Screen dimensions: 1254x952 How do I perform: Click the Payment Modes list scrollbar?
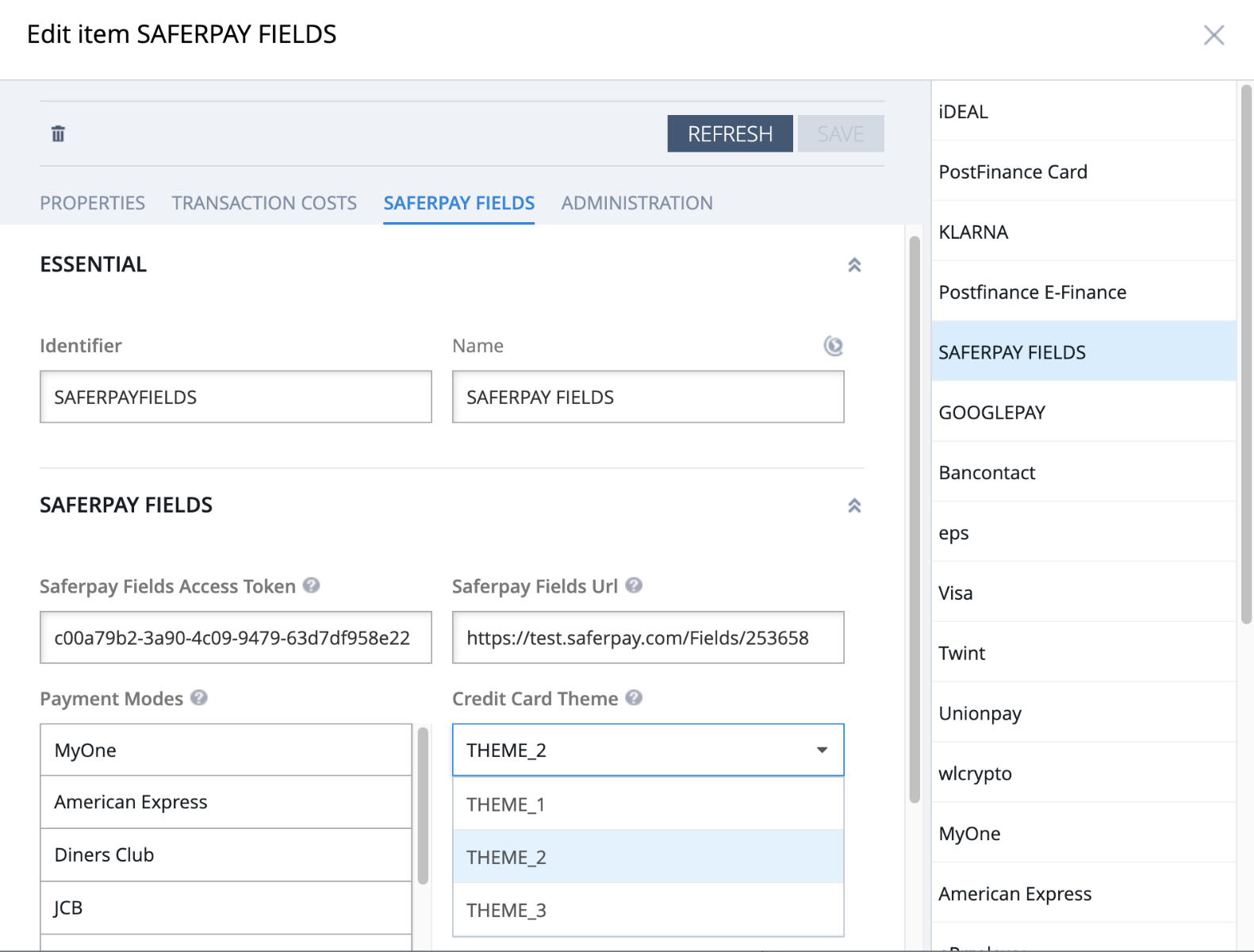click(423, 805)
